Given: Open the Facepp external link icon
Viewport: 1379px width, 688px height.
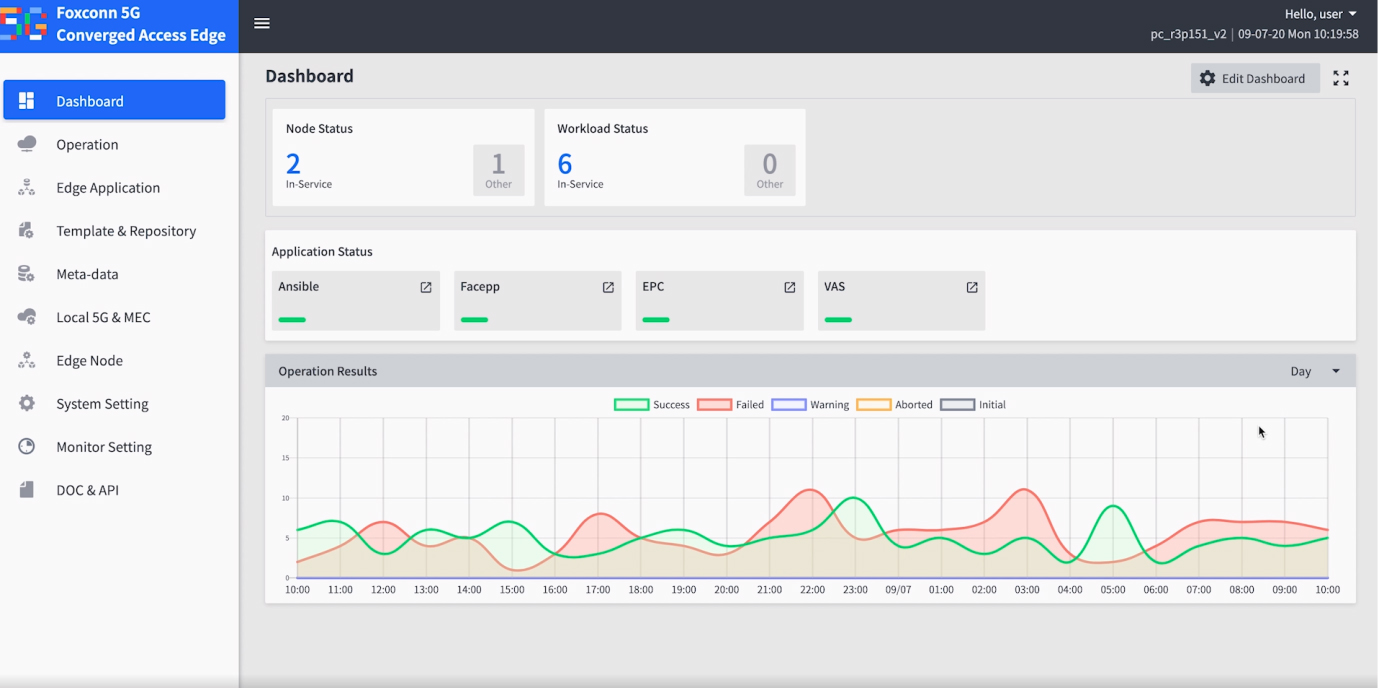Looking at the screenshot, I should point(608,287).
